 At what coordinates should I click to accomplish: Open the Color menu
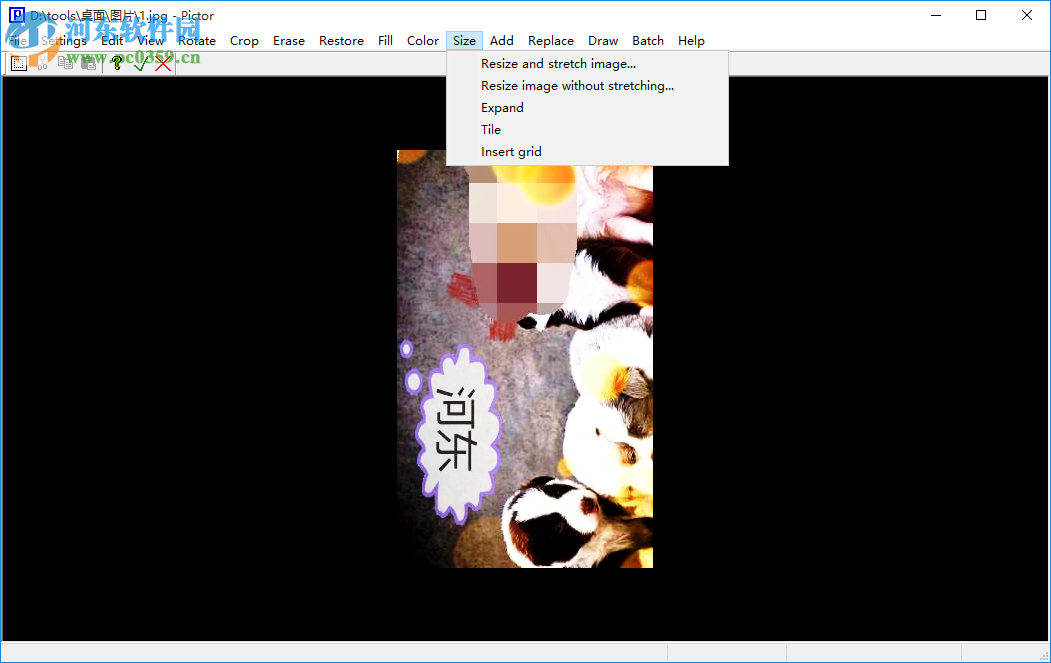pos(423,40)
